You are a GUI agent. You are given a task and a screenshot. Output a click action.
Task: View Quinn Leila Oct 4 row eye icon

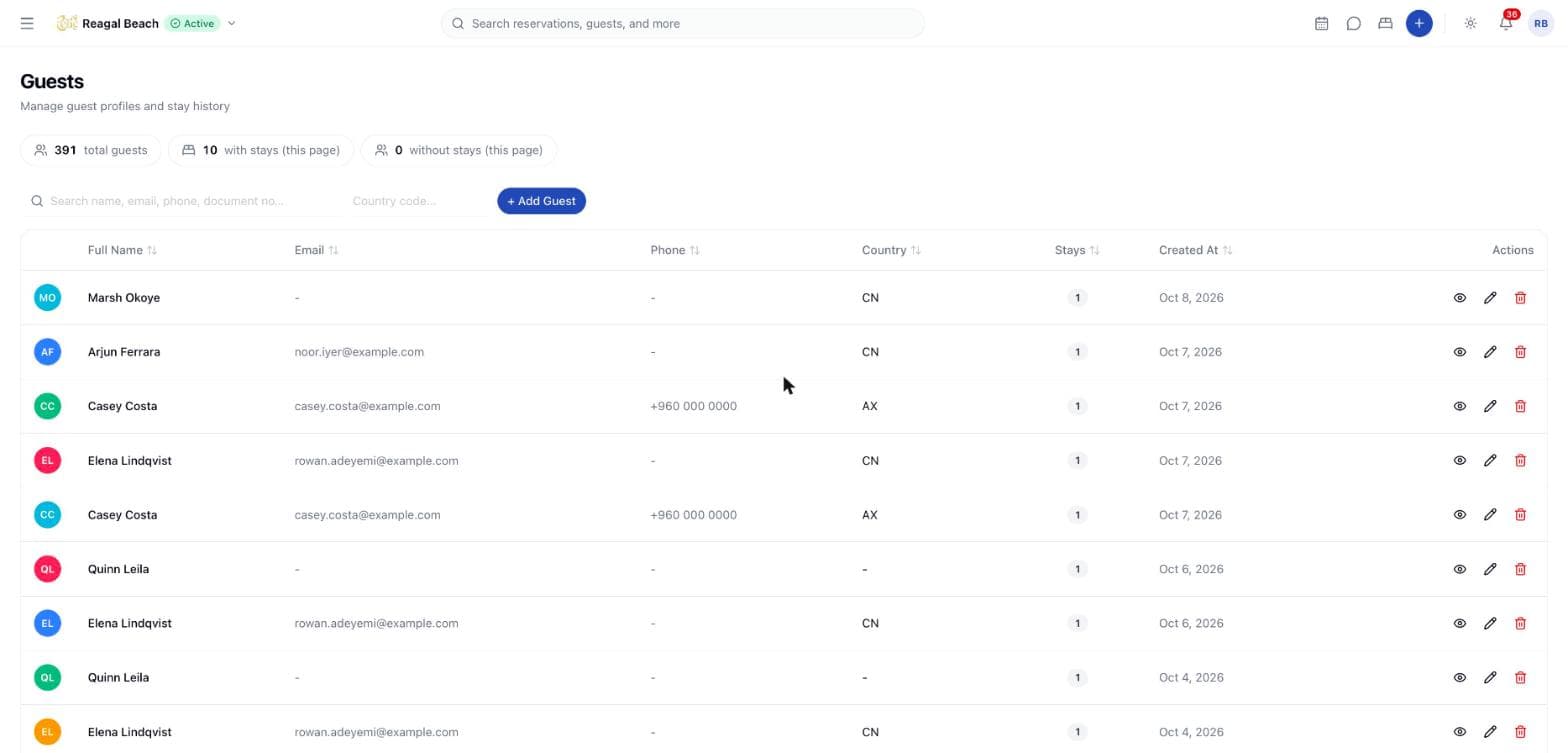coord(1459,677)
